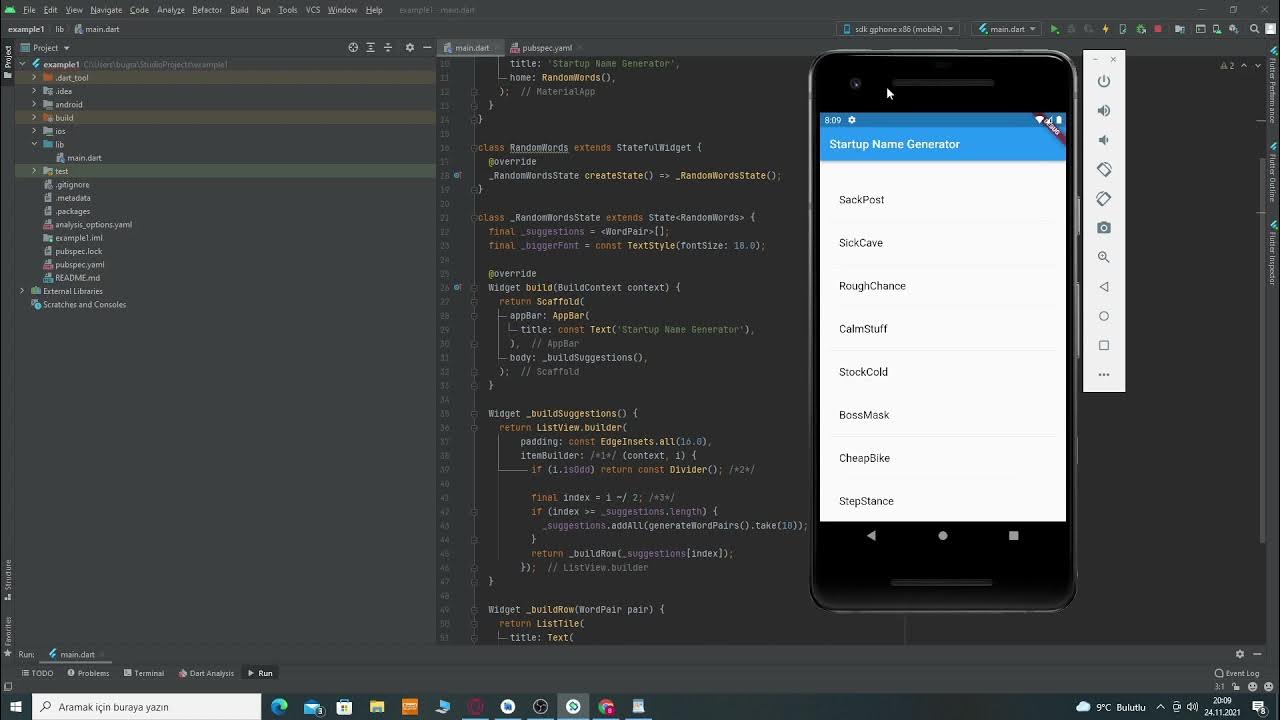This screenshot has width=1280, height=720.
Task: Open the Event Log
Action: point(1237,673)
